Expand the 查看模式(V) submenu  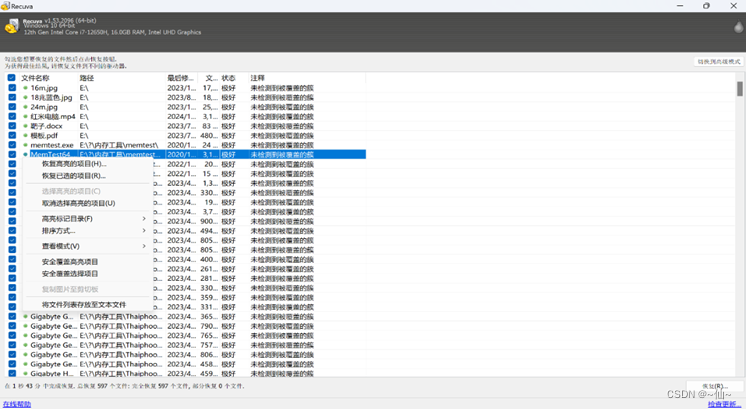(x=88, y=246)
